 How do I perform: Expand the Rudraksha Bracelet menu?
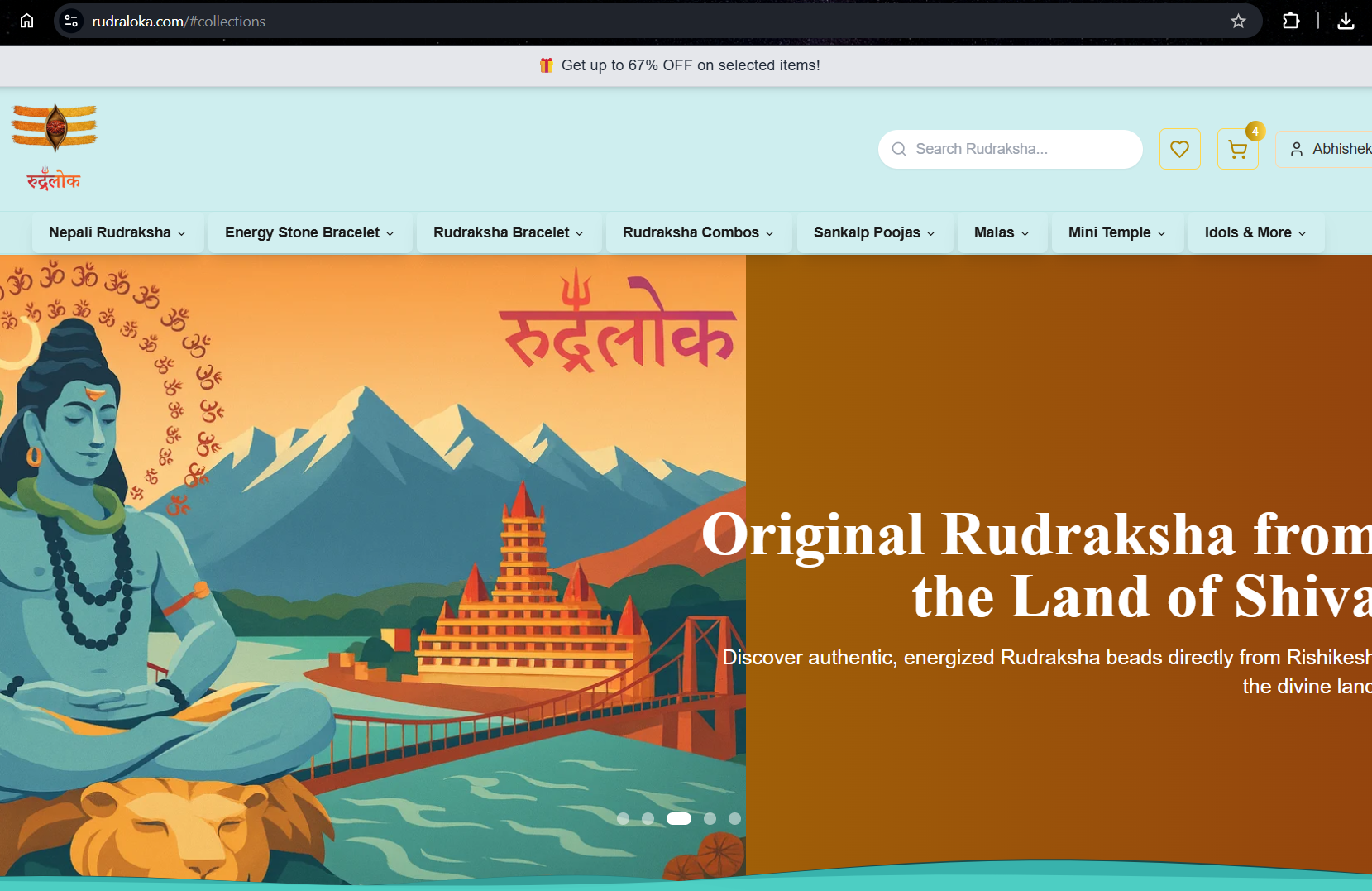tap(509, 232)
